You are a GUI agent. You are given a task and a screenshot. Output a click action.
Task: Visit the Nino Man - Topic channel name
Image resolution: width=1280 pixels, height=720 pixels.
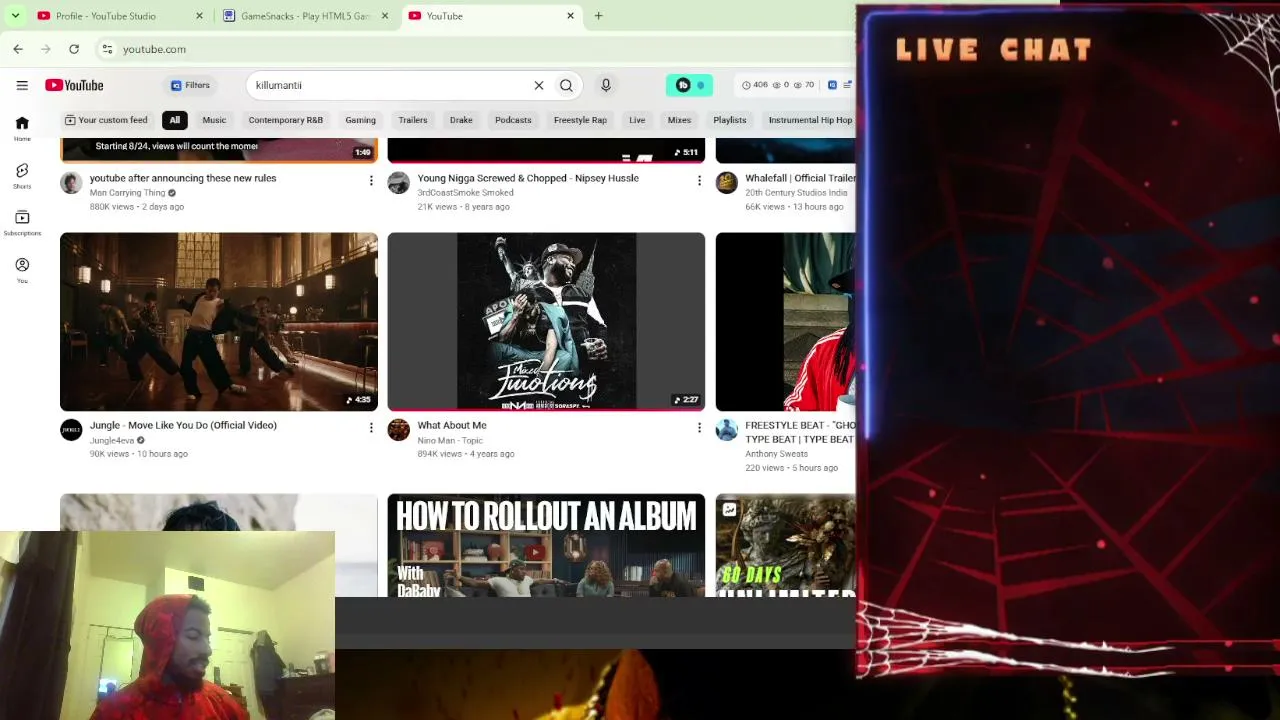point(450,440)
